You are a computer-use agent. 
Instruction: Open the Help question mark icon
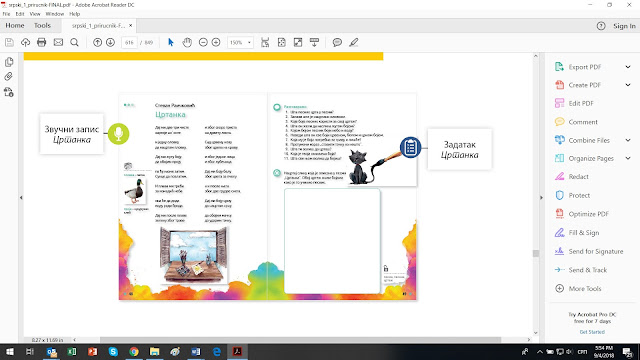click(601, 26)
